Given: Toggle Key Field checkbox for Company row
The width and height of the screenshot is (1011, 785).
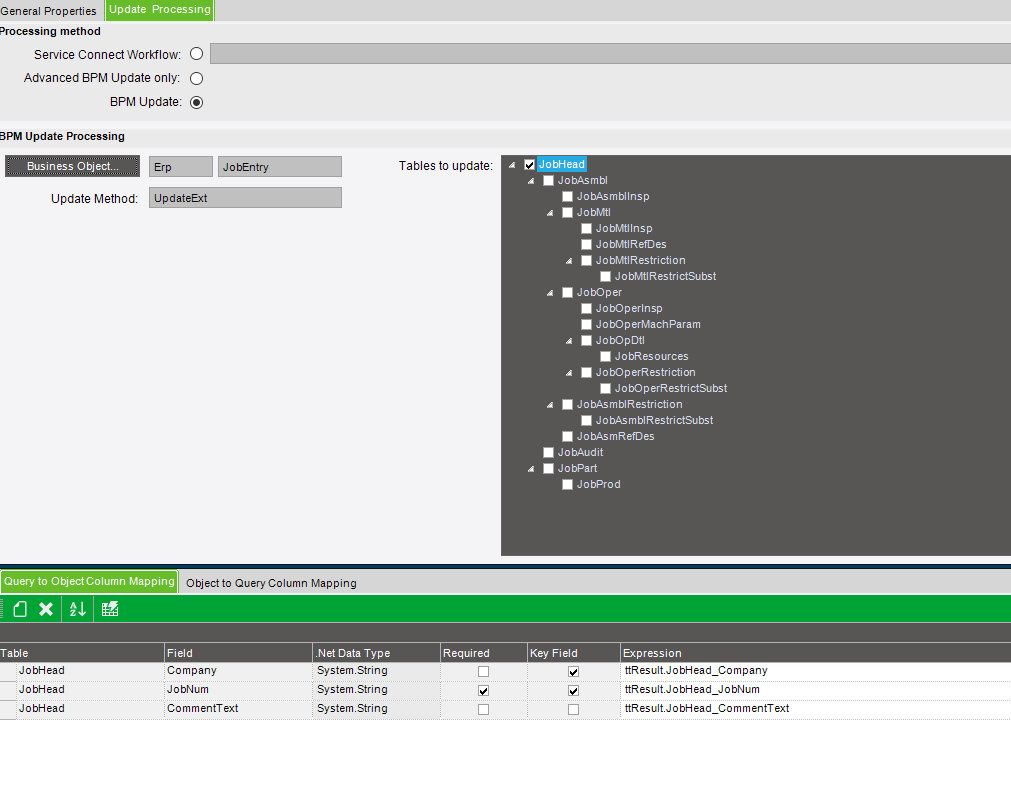Looking at the screenshot, I should point(573,671).
